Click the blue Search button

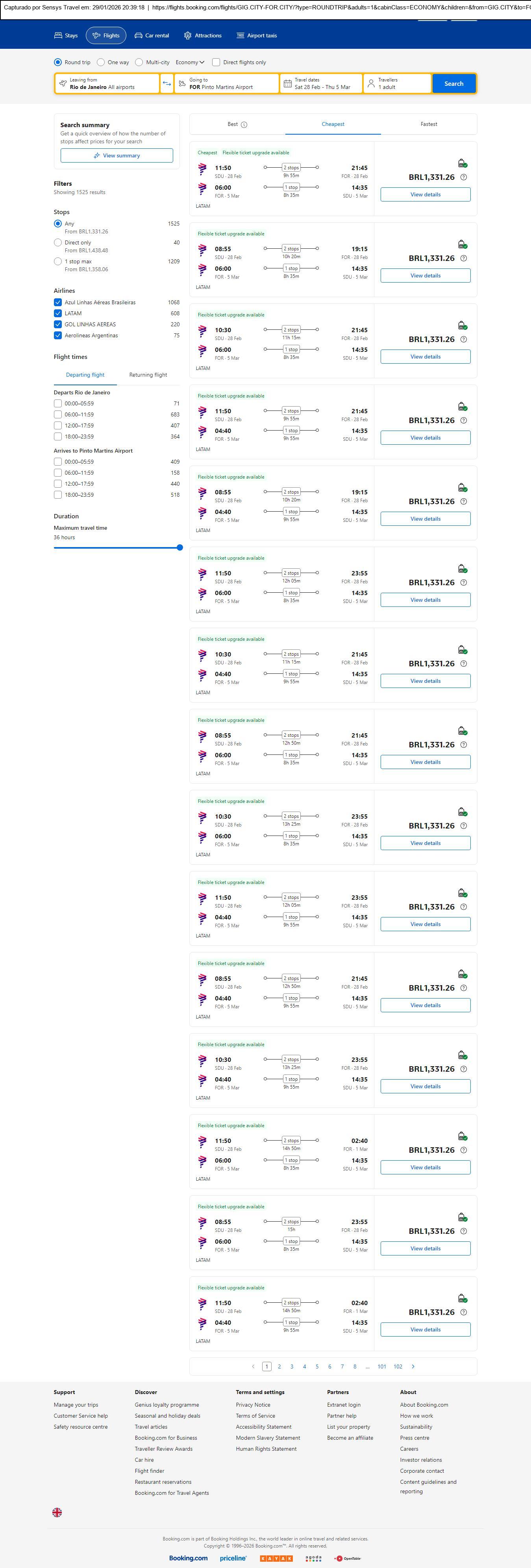tap(454, 83)
